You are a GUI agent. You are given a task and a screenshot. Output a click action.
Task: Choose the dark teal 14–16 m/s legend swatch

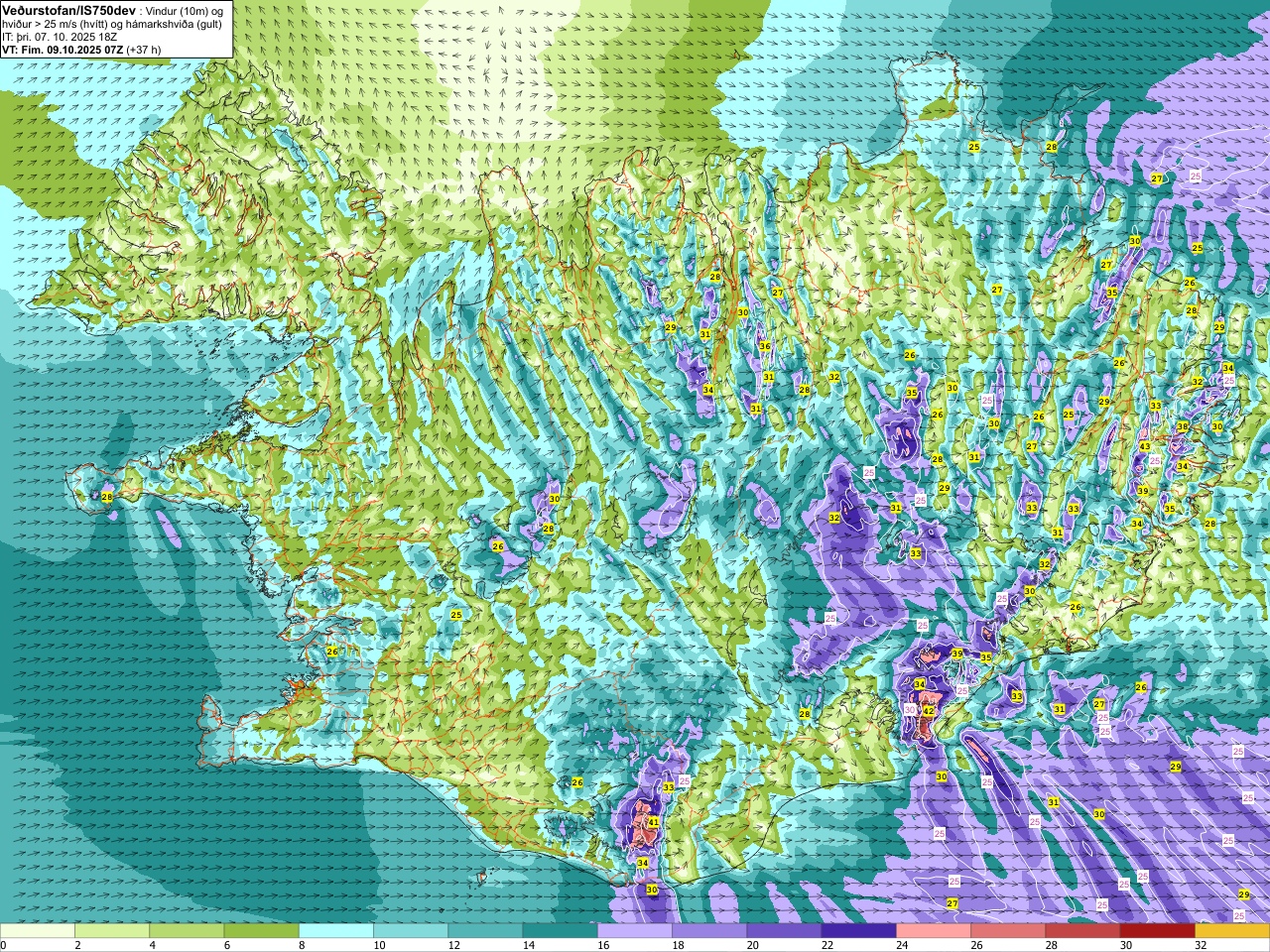pos(561,931)
